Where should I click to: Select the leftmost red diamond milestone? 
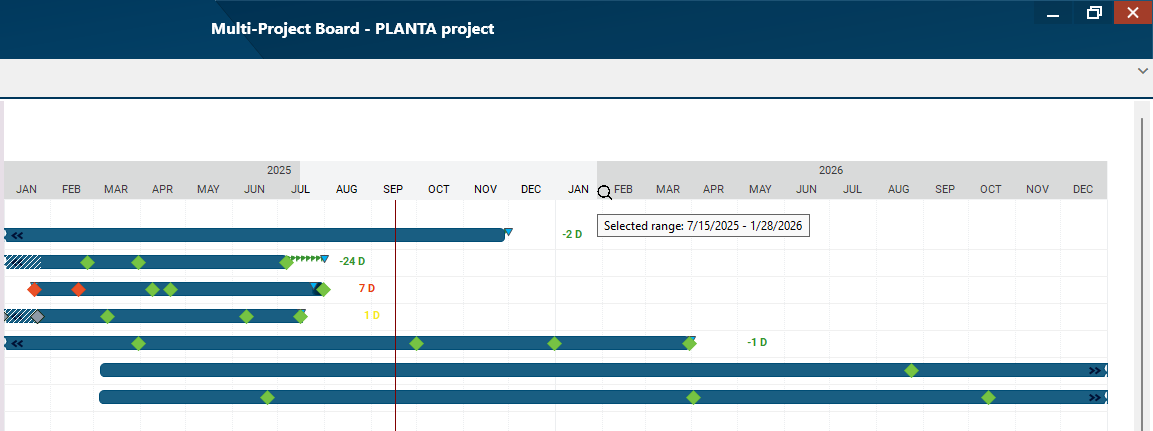pyautogui.click(x=34, y=289)
